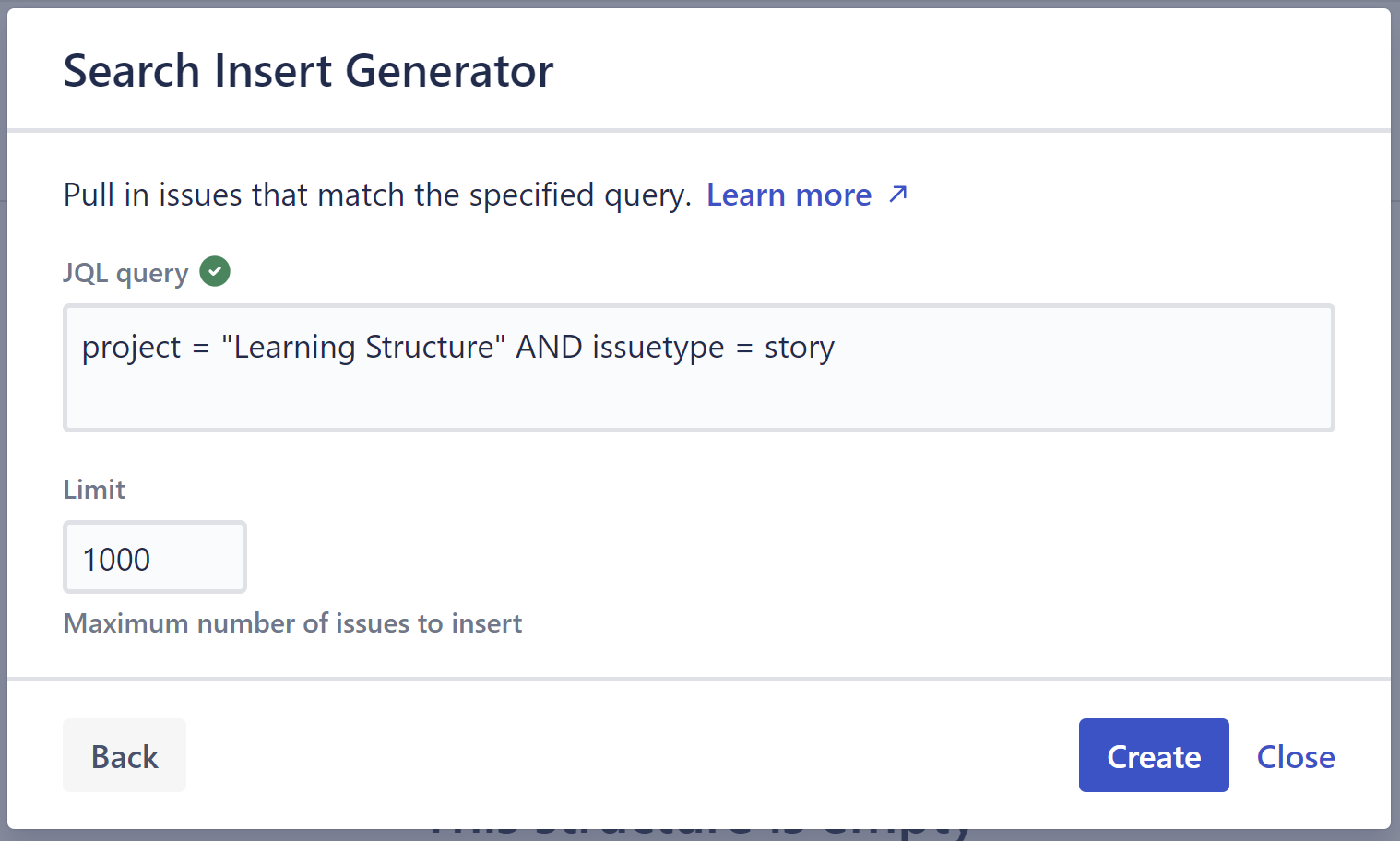Click the Limit label above the number box
This screenshot has height=841, width=1400.
tap(93, 490)
